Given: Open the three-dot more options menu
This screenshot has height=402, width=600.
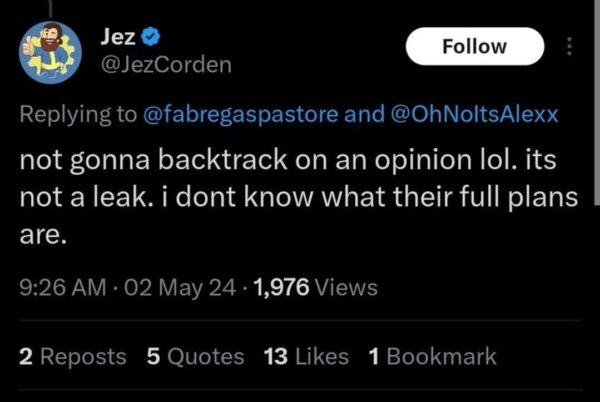Looking at the screenshot, I should tap(570, 46).
